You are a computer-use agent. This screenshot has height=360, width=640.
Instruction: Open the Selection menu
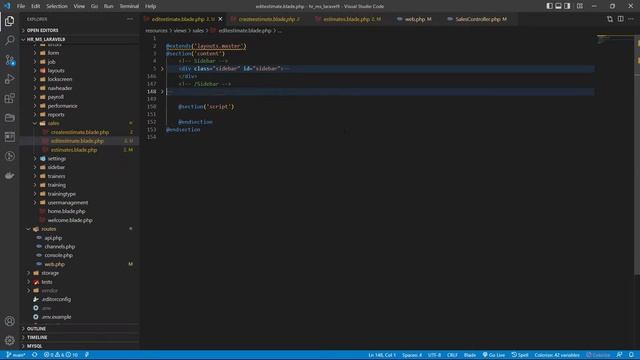pos(57,6)
